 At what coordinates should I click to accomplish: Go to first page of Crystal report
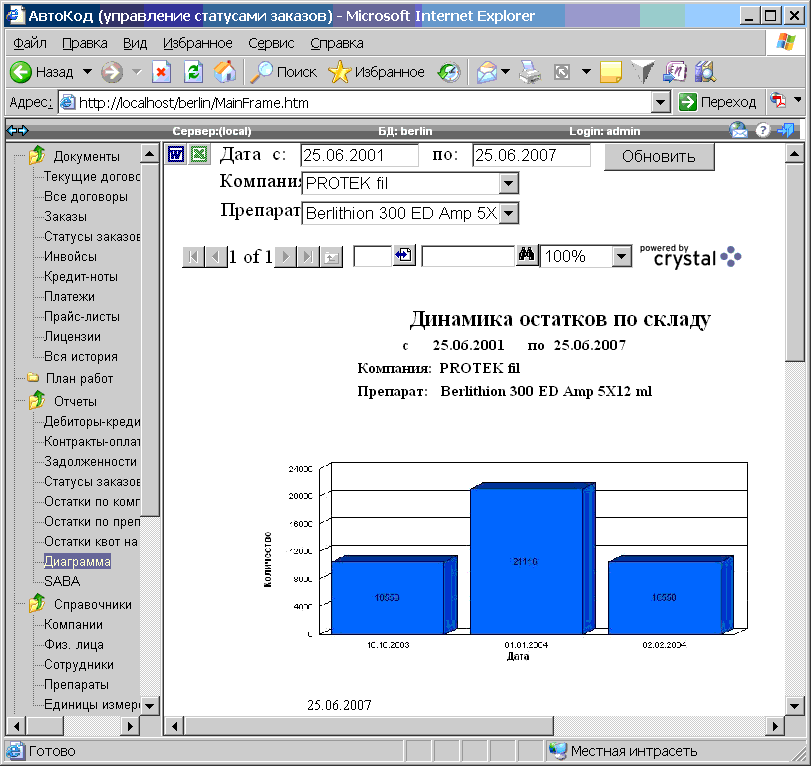tap(193, 257)
